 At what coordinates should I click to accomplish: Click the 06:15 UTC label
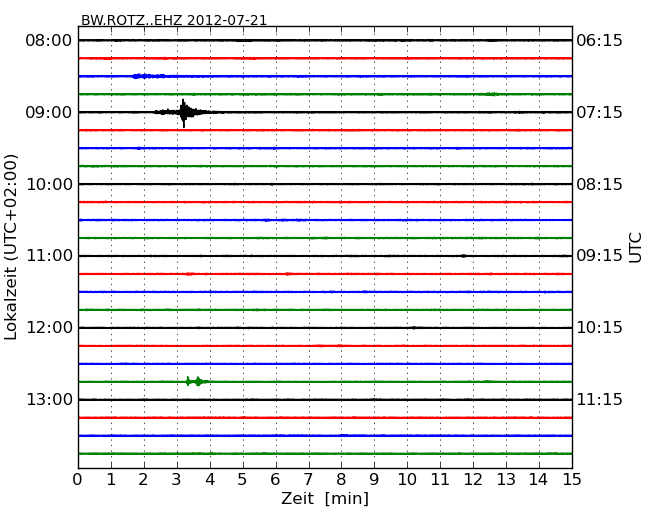point(599,41)
